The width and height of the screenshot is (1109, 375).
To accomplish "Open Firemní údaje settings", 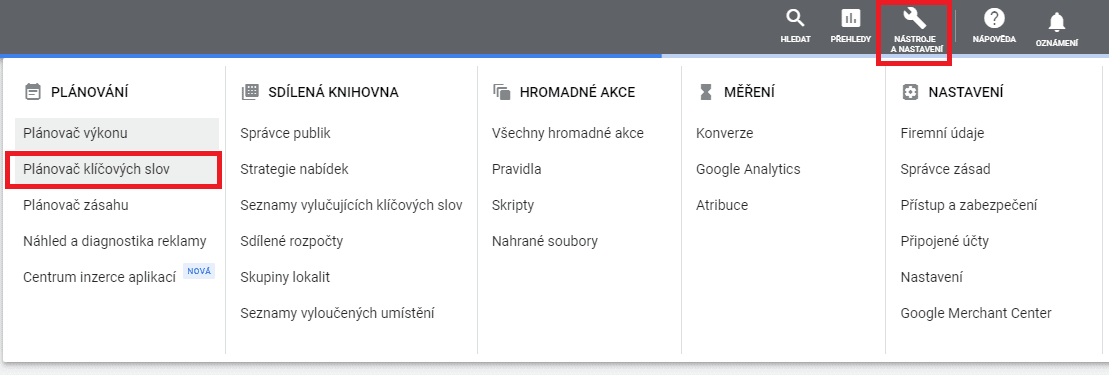I will [x=942, y=133].
